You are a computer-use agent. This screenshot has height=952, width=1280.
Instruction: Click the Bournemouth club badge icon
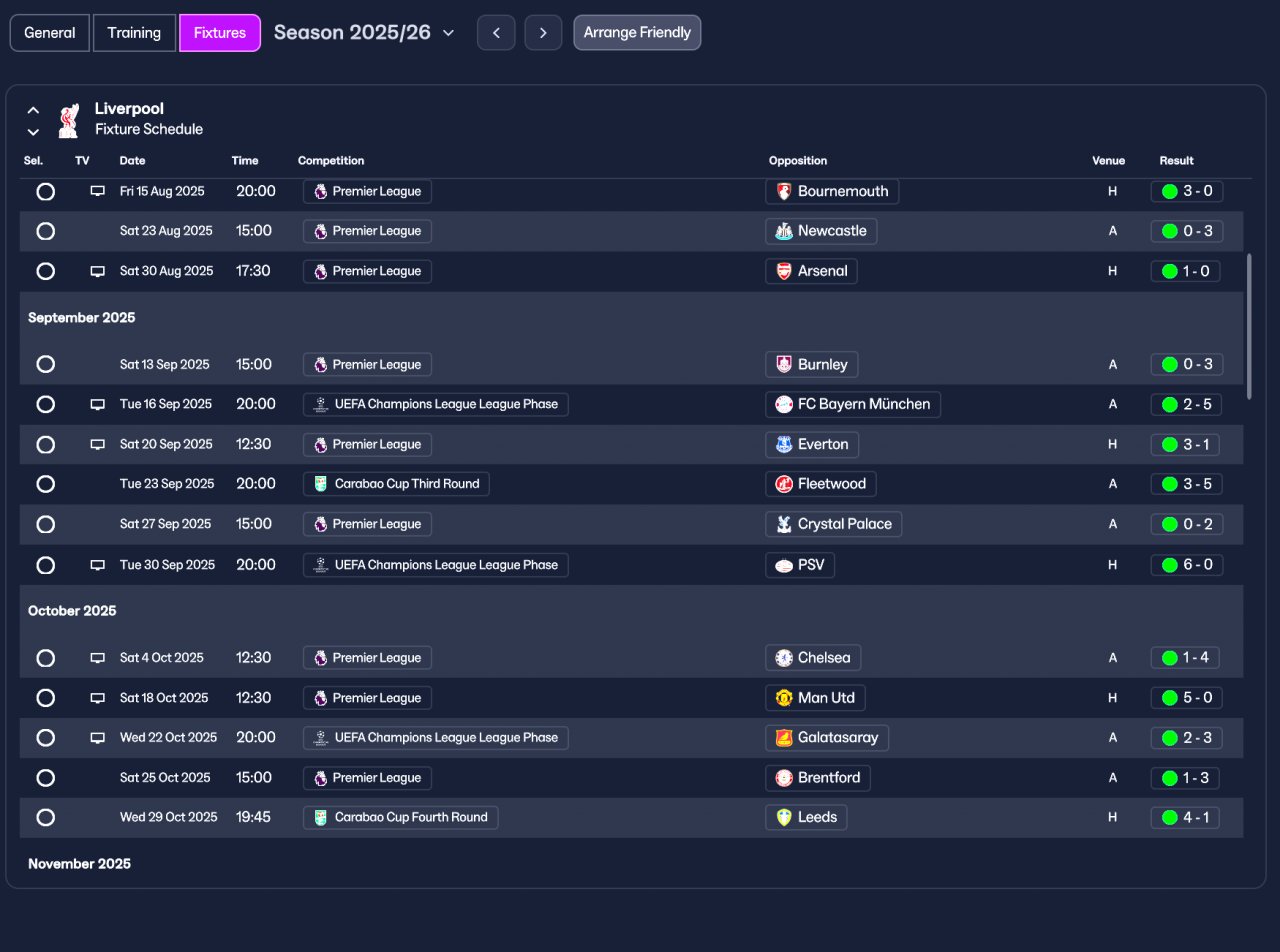784,191
